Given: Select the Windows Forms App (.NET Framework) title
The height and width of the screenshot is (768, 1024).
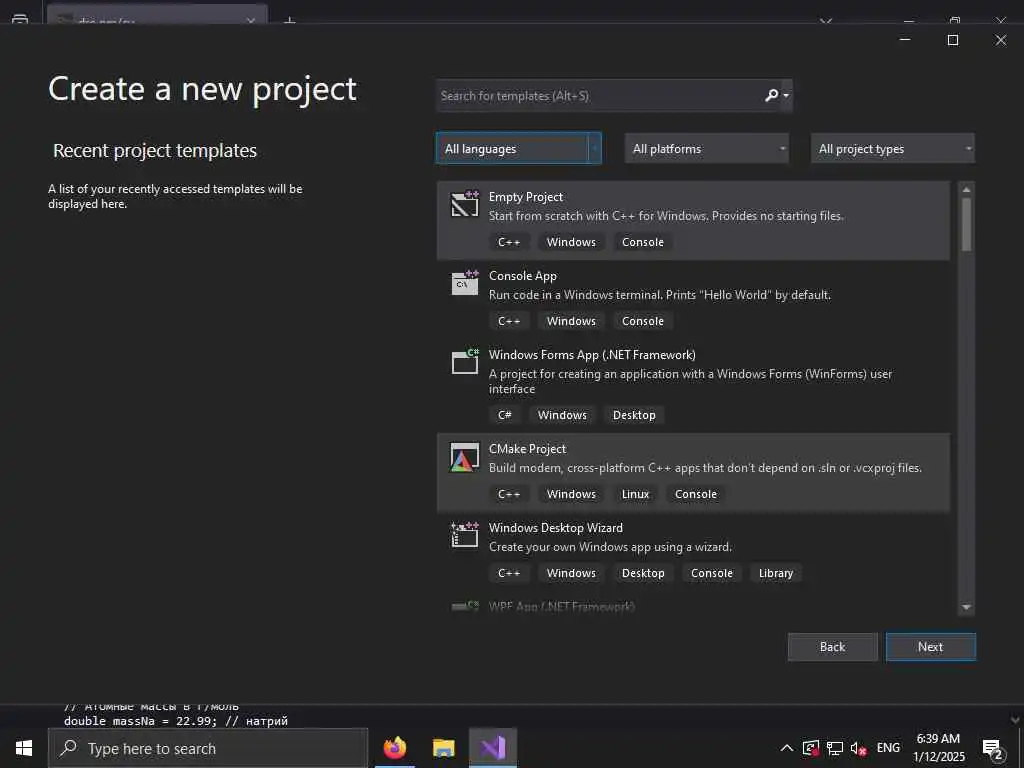Looking at the screenshot, I should (592, 355).
